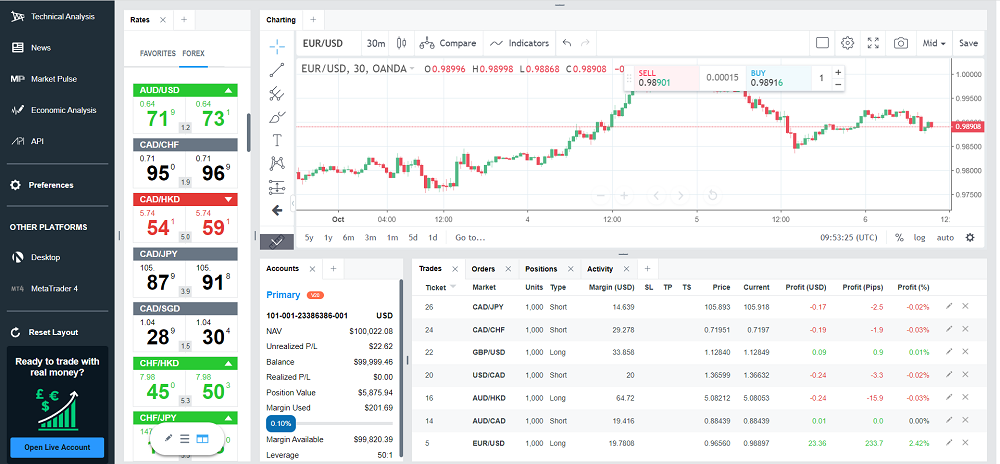The image size is (1000, 464).
Task: Switch to the FOREX rates tab
Action: point(193,54)
